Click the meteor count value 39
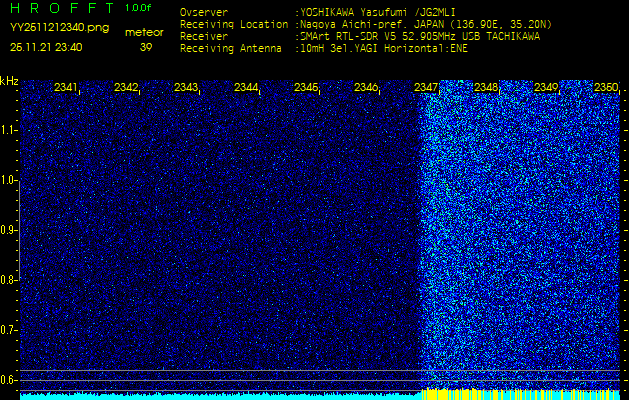The width and height of the screenshot is (629, 400). [x=146, y=47]
